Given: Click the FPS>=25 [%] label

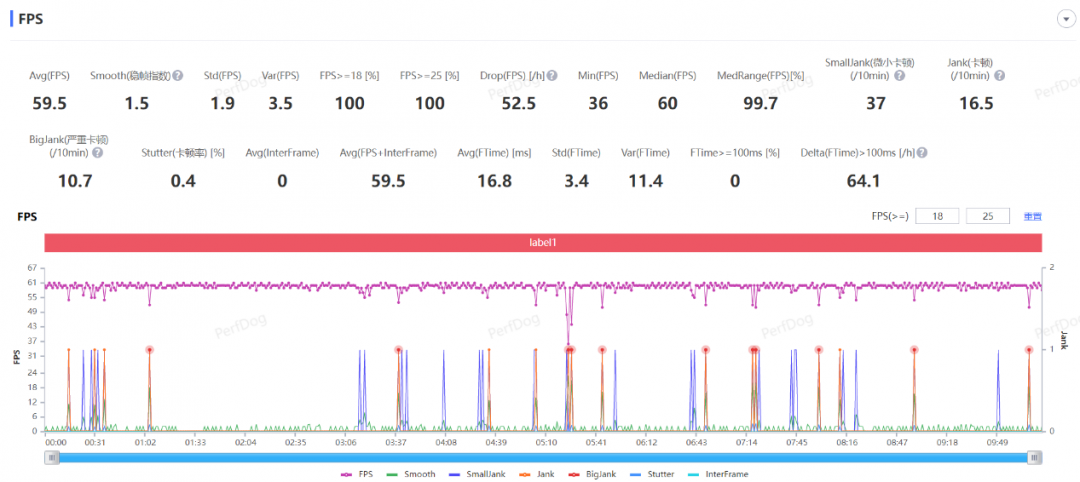Looking at the screenshot, I should click(429, 75).
